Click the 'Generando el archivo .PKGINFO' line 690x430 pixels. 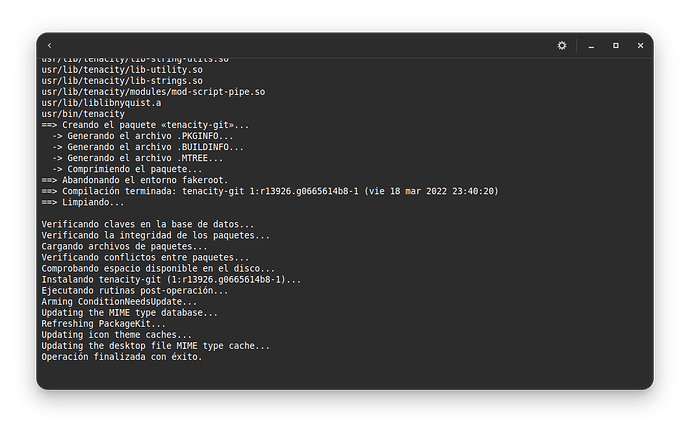click(143, 136)
